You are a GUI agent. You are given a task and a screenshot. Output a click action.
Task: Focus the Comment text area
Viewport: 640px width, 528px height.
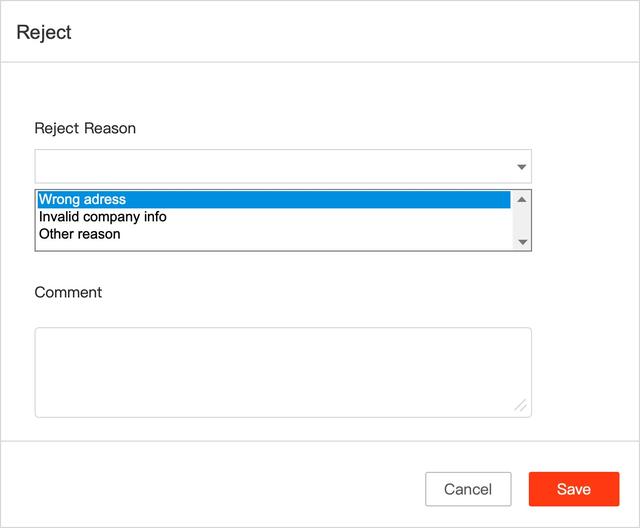283,372
